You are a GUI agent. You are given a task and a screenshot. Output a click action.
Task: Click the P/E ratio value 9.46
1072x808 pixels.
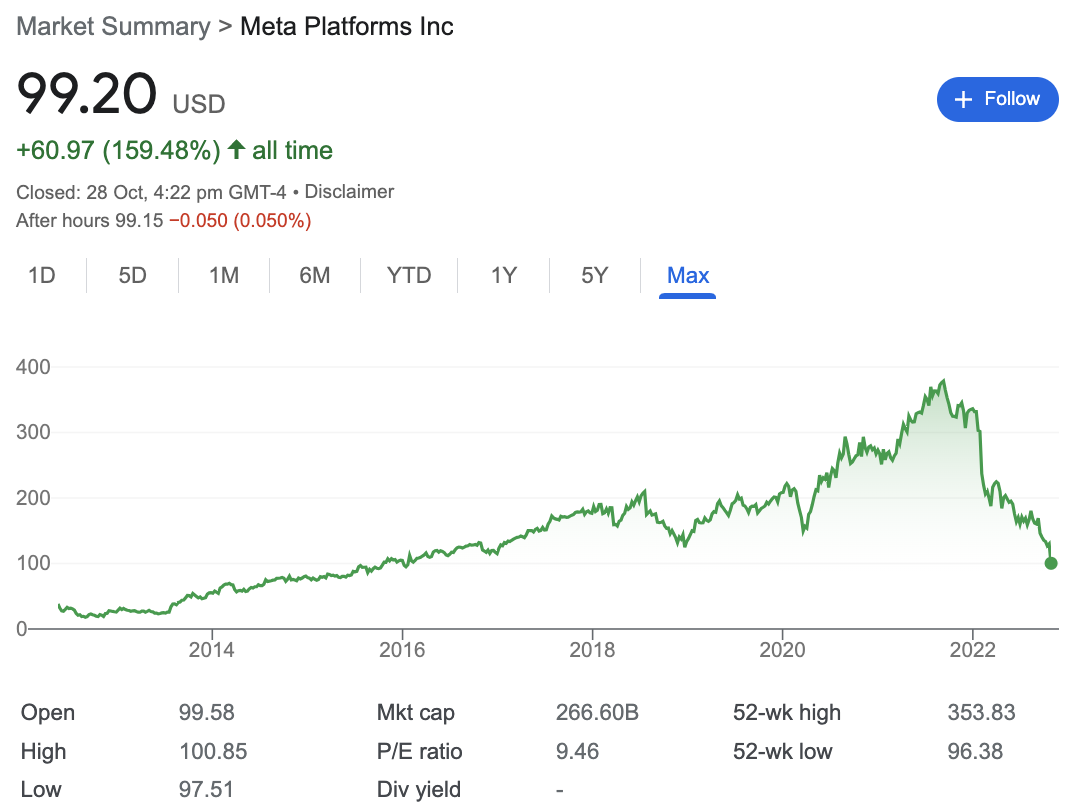(577, 751)
